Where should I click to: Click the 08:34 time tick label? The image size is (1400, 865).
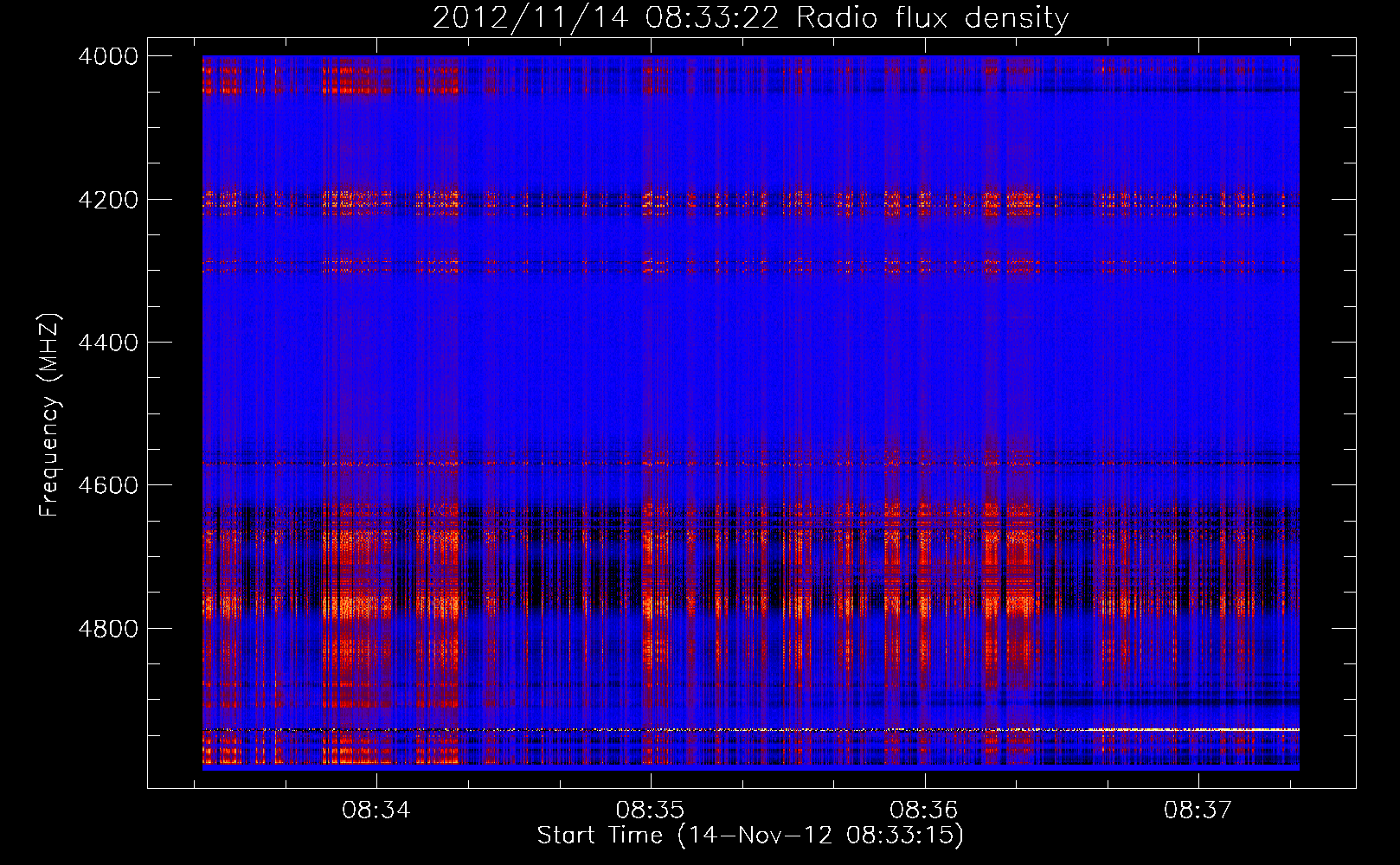tap(376, 811)
